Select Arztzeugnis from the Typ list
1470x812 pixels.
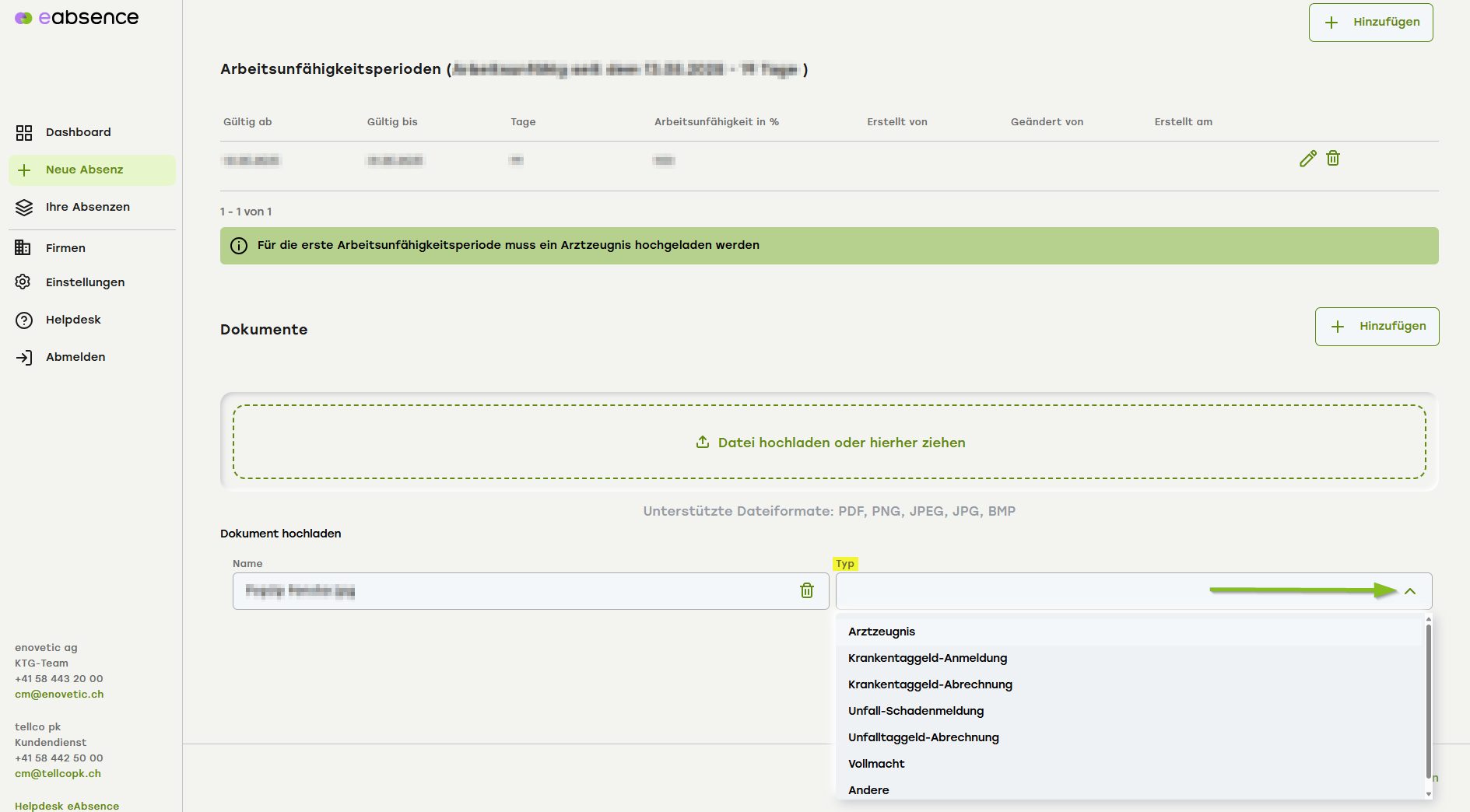[882, 632]
